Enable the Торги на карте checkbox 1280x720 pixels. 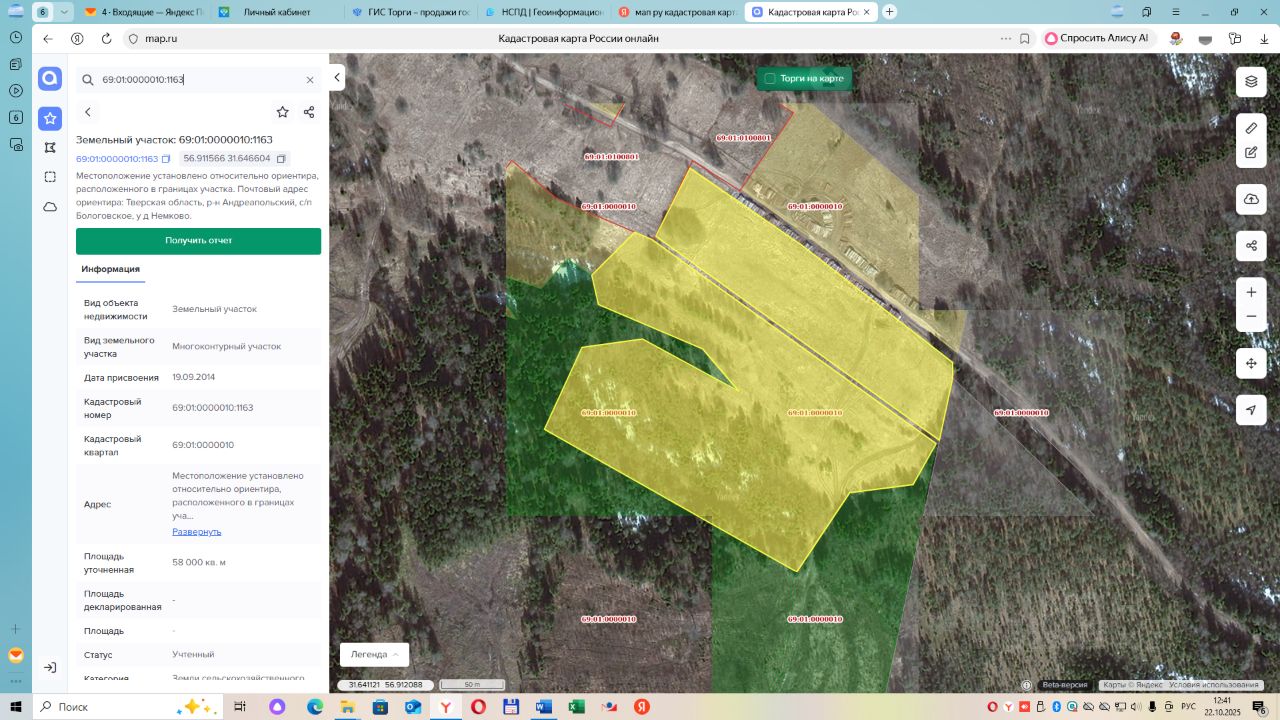[770, 78]
